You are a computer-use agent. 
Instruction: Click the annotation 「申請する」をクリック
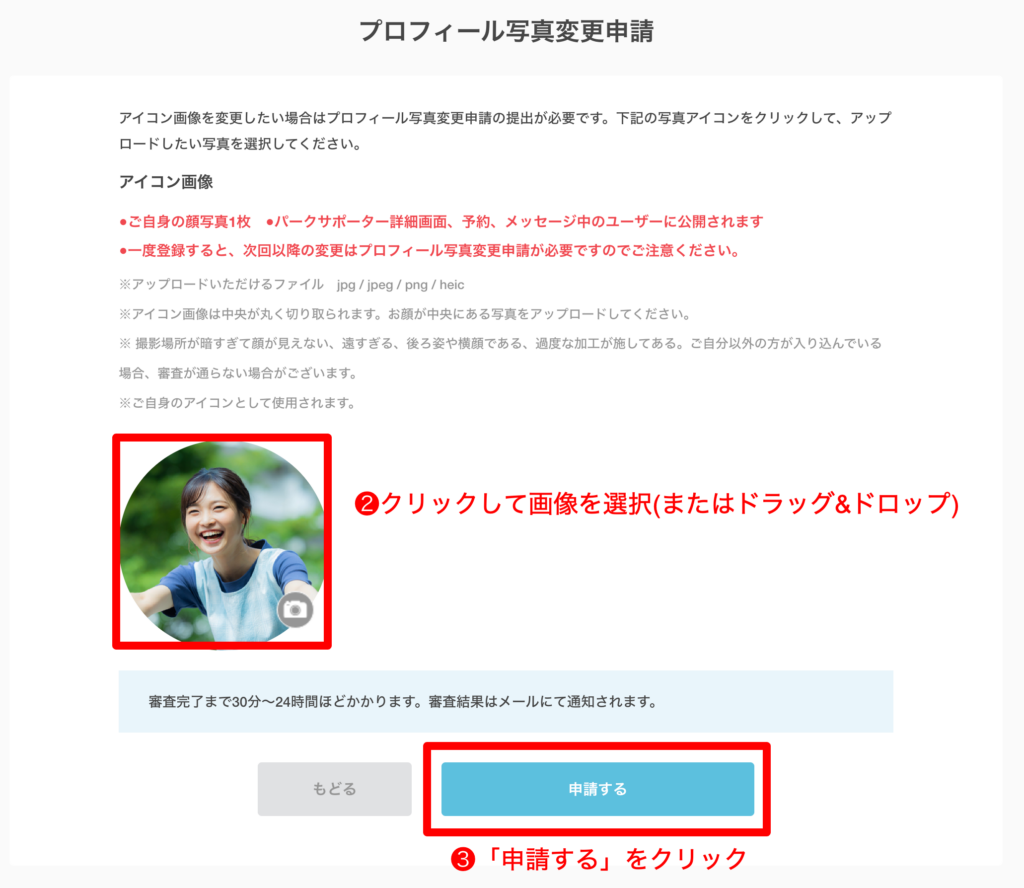tap(599, 859)
